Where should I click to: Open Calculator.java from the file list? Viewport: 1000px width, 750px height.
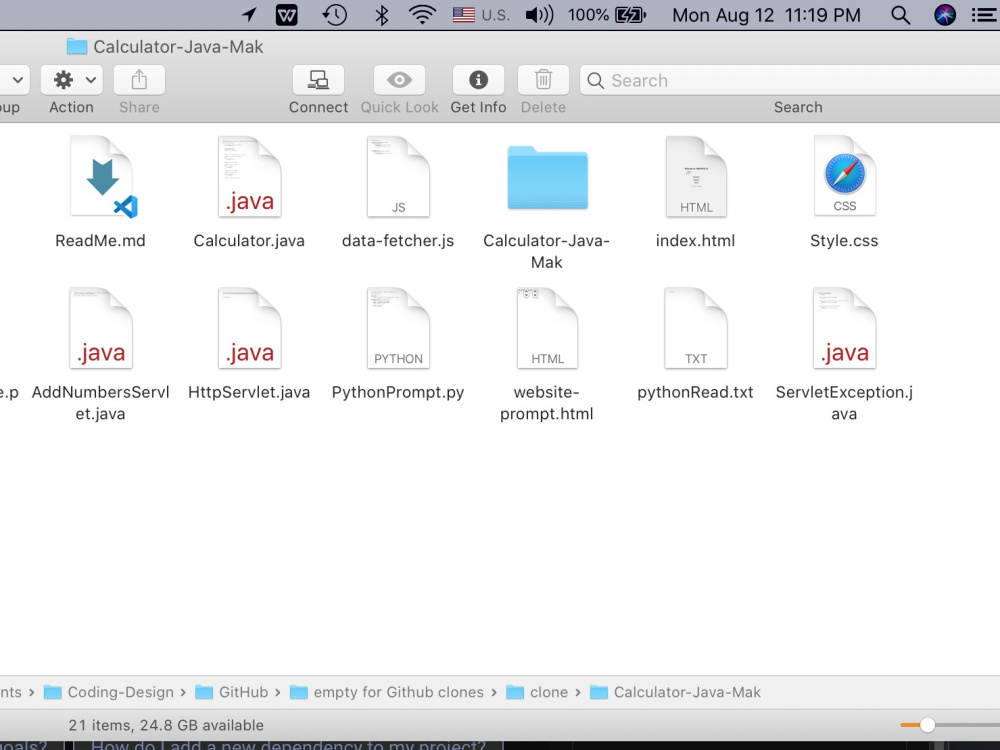(x=249, y=177)
